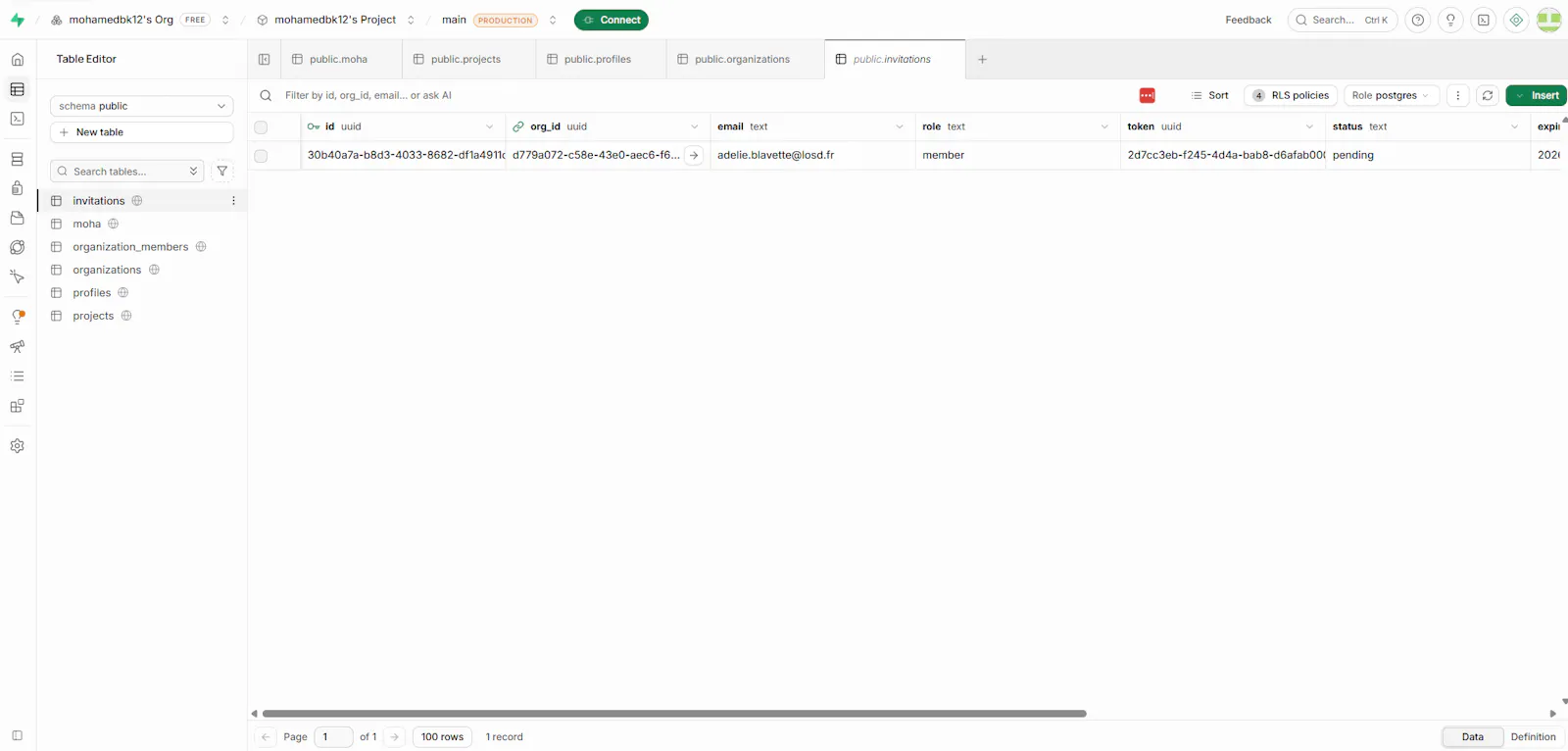
Task: Open the Database sidebar icon
Action: 18,159
